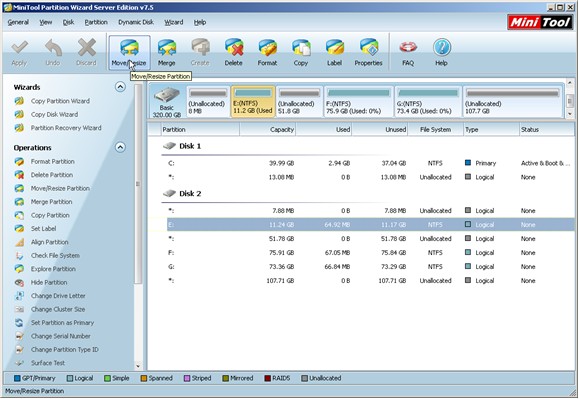Select the F: 75.91 GB partition row

click(x=370, y=253)
